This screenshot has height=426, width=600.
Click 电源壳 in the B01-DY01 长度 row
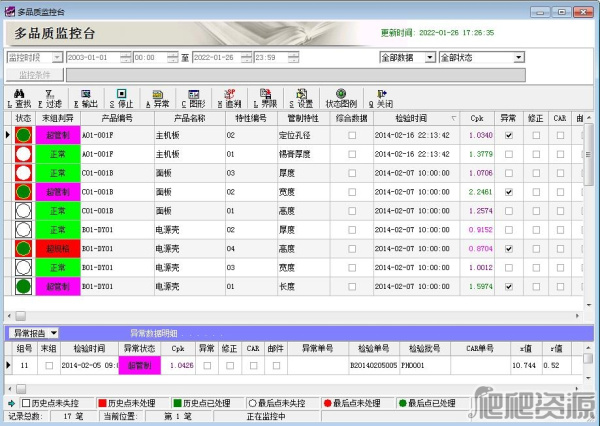coord(167,286)
